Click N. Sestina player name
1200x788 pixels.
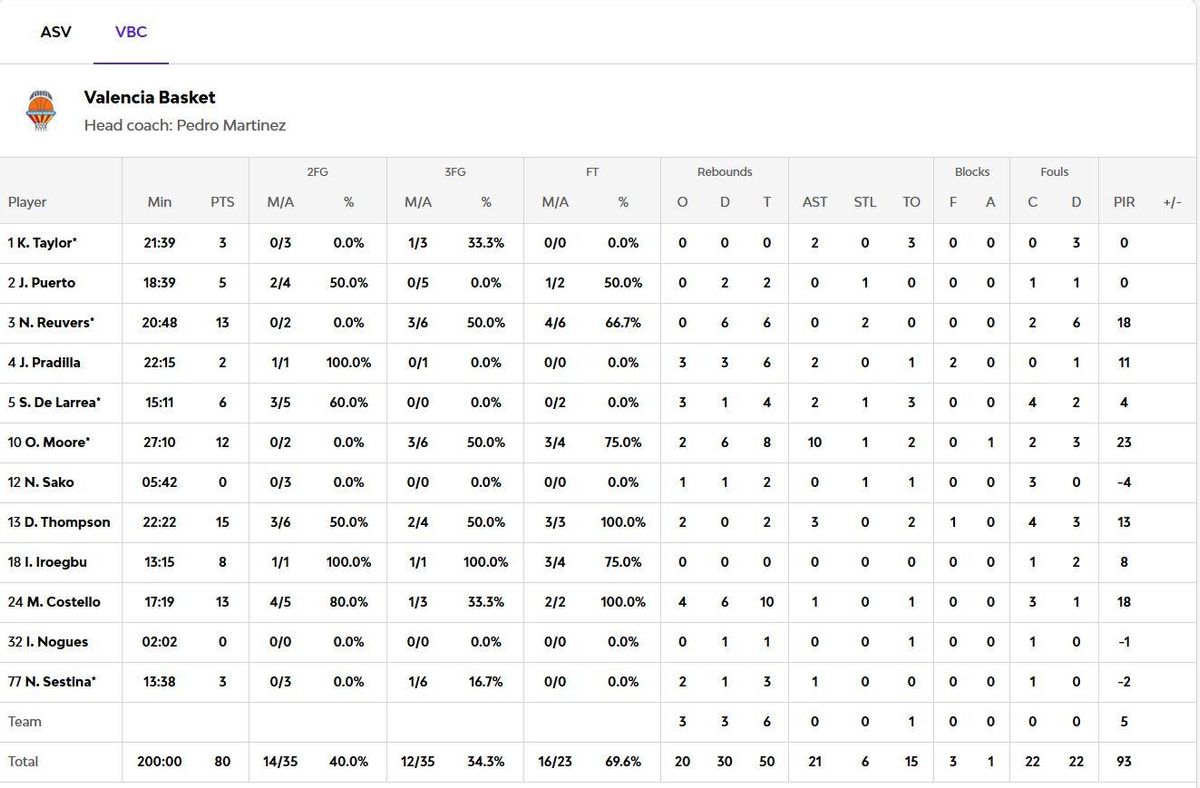56,682
